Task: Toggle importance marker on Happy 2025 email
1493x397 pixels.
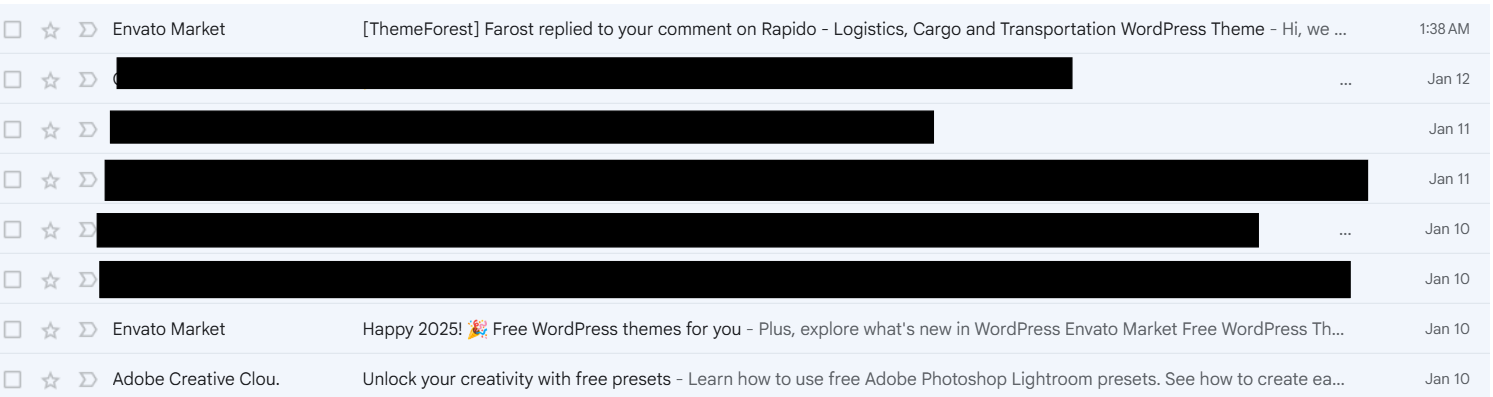Action: (88, 330)
